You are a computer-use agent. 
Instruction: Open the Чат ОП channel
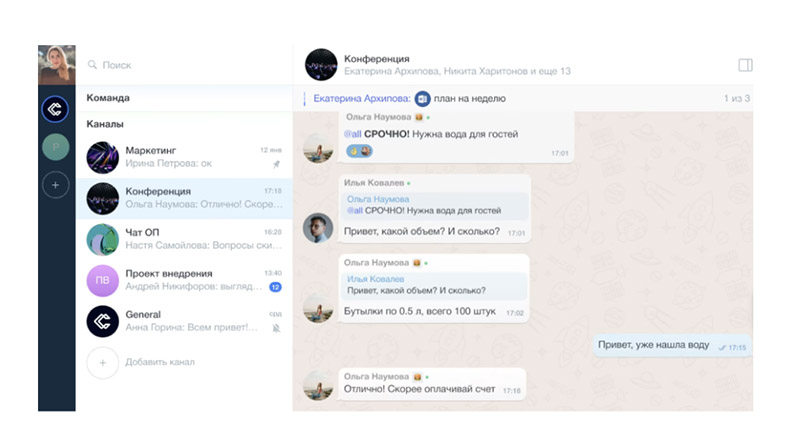184,239
